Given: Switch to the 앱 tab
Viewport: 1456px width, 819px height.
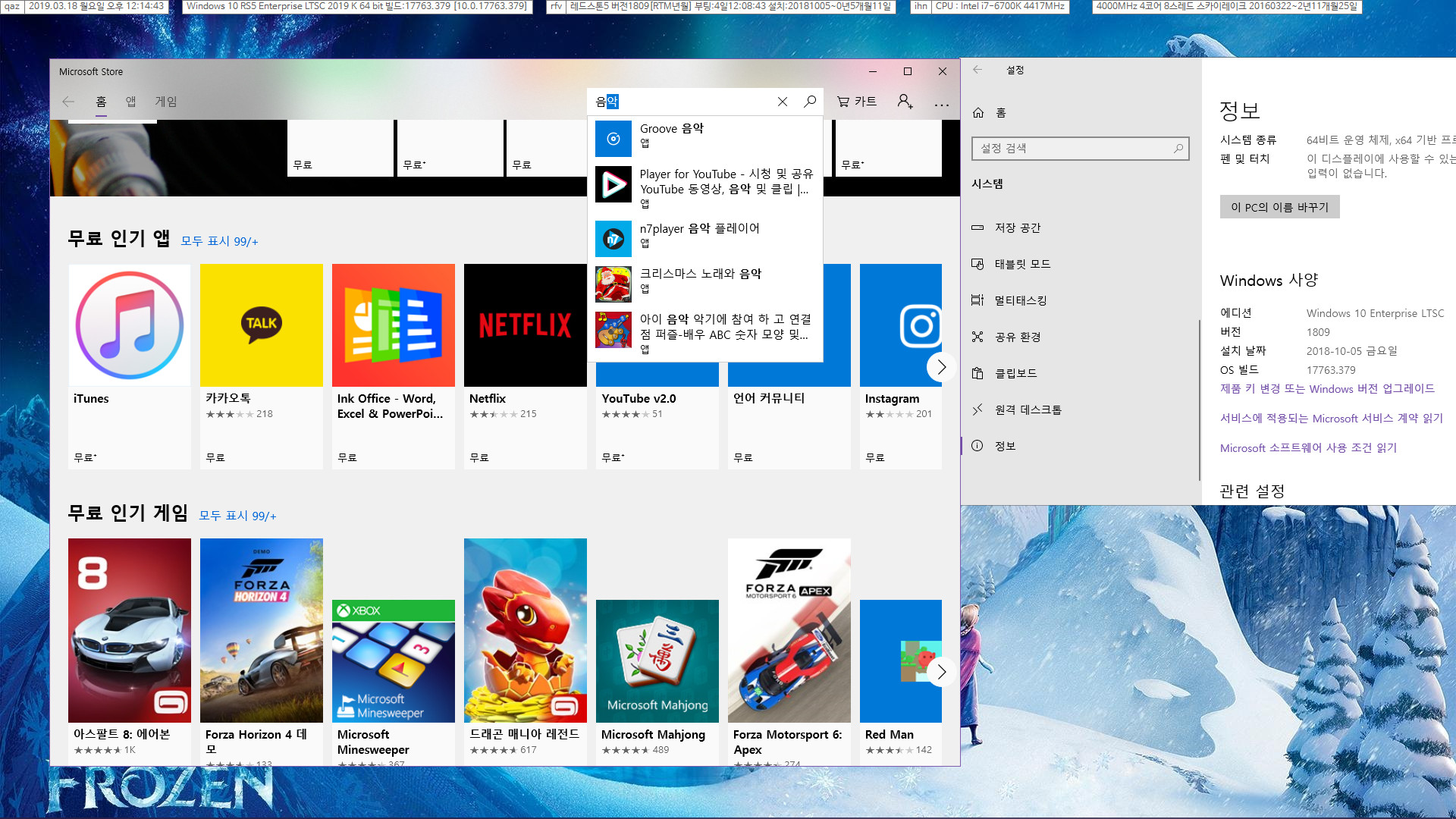Looking at the screenshot, I should (x=130, y=102).
